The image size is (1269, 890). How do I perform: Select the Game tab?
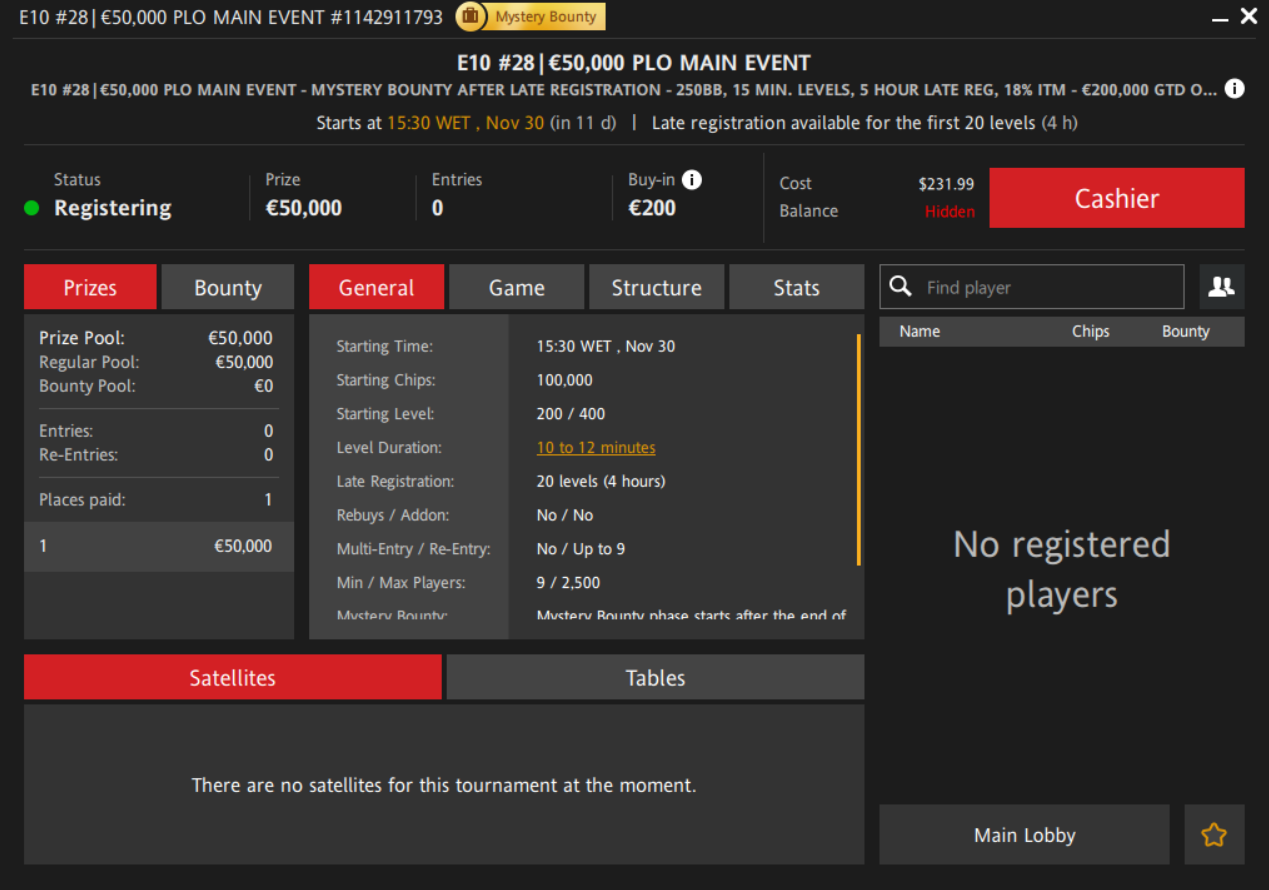click(516, 288)
